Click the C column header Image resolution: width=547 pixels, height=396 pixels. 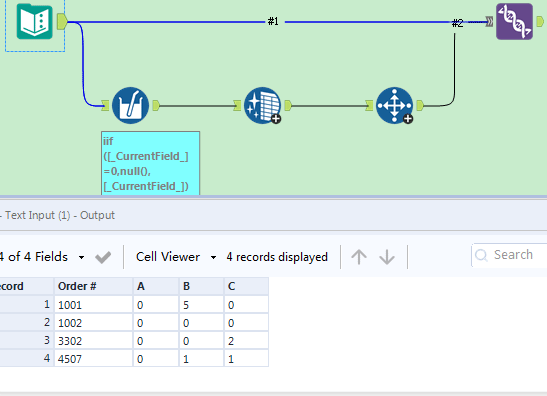pos(246,286)
